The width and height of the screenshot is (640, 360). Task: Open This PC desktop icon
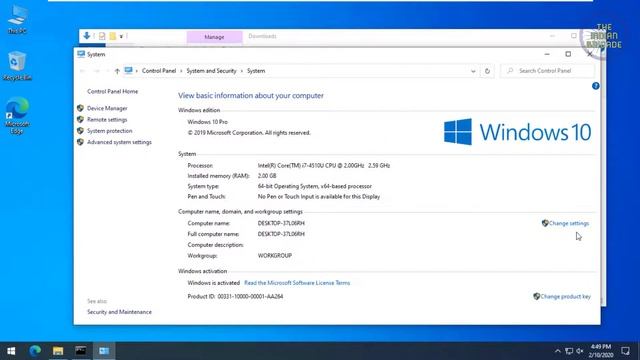point(17,19)
